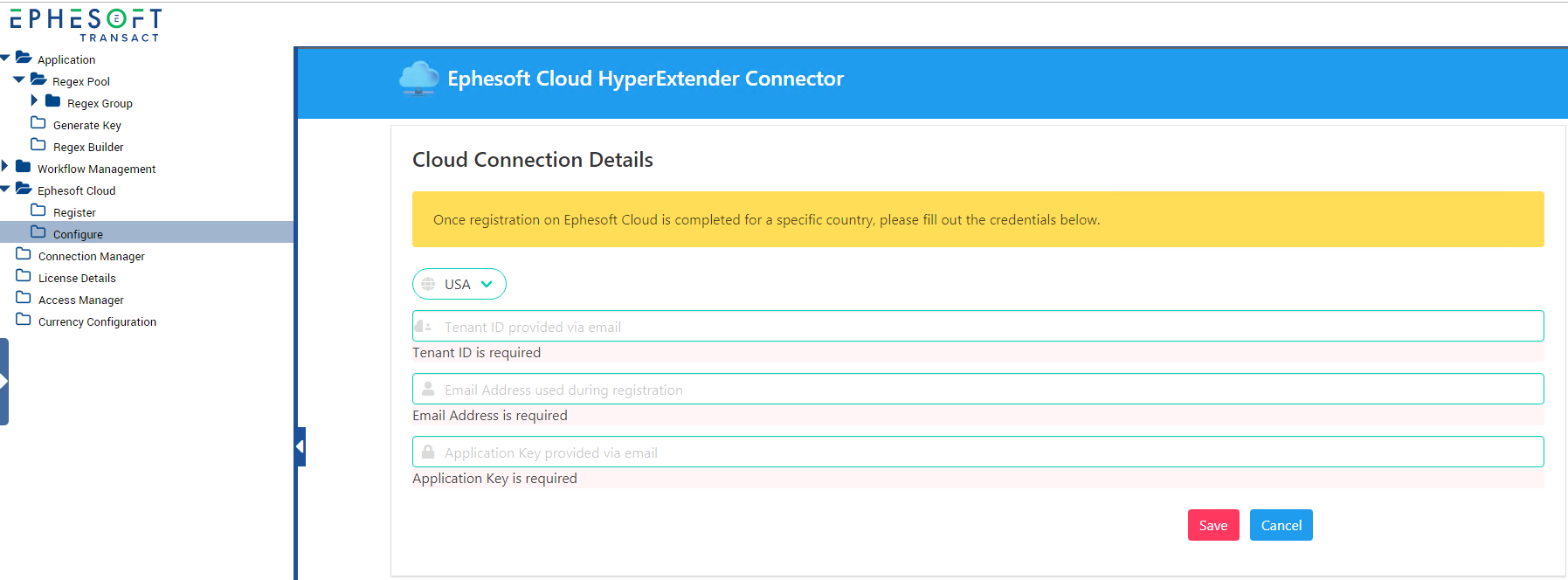The image size is (1568, 580).
Task: Focus the Tenant ID input field
Action: (978, 326)
